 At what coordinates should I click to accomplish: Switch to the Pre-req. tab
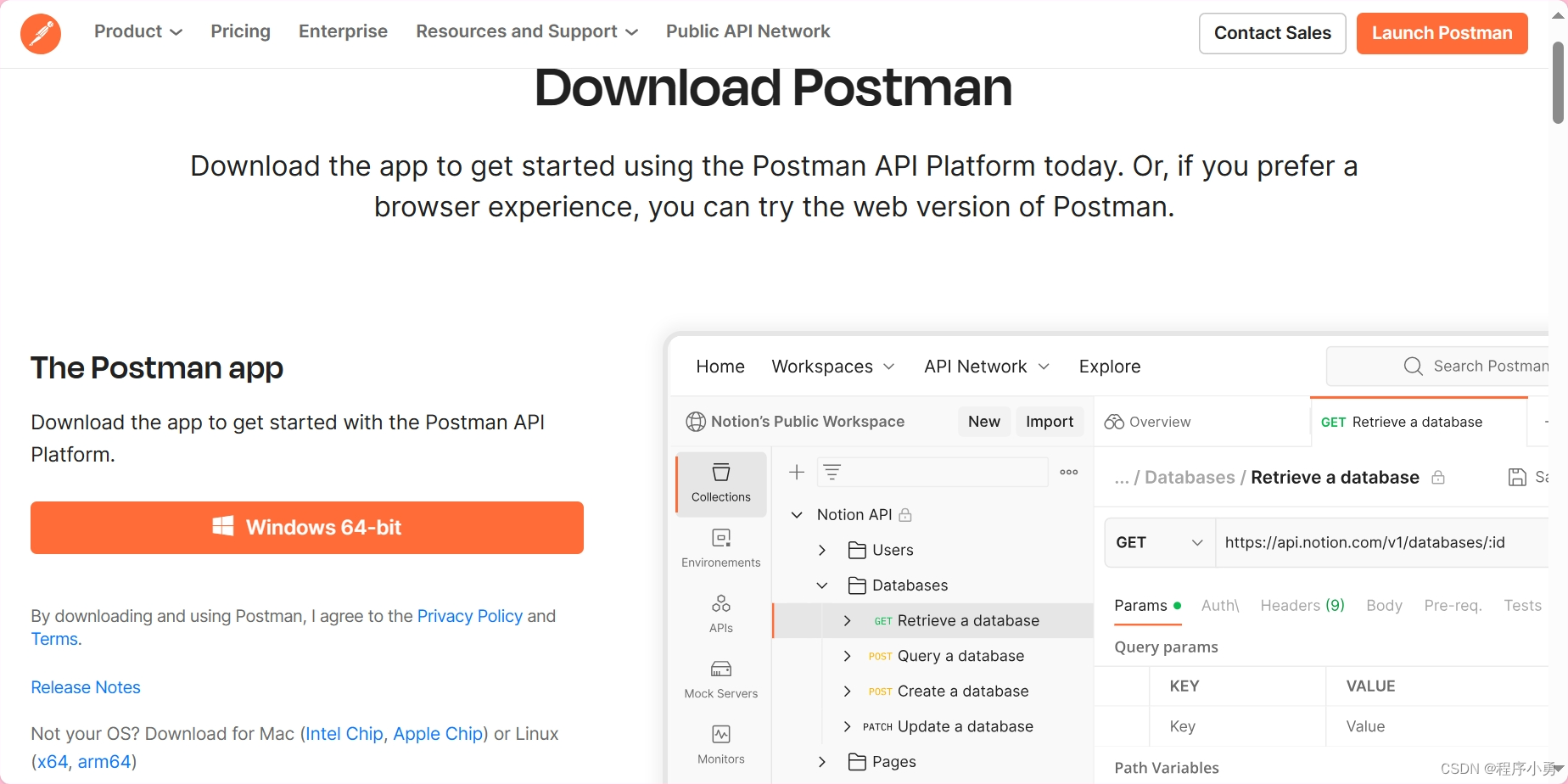point(1453,606)
